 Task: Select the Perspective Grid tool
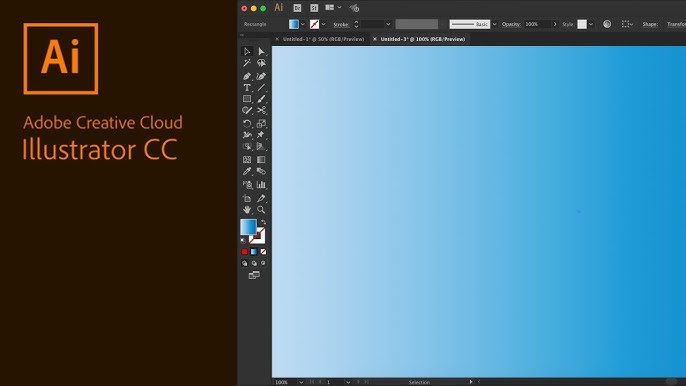tap(261, 147)
